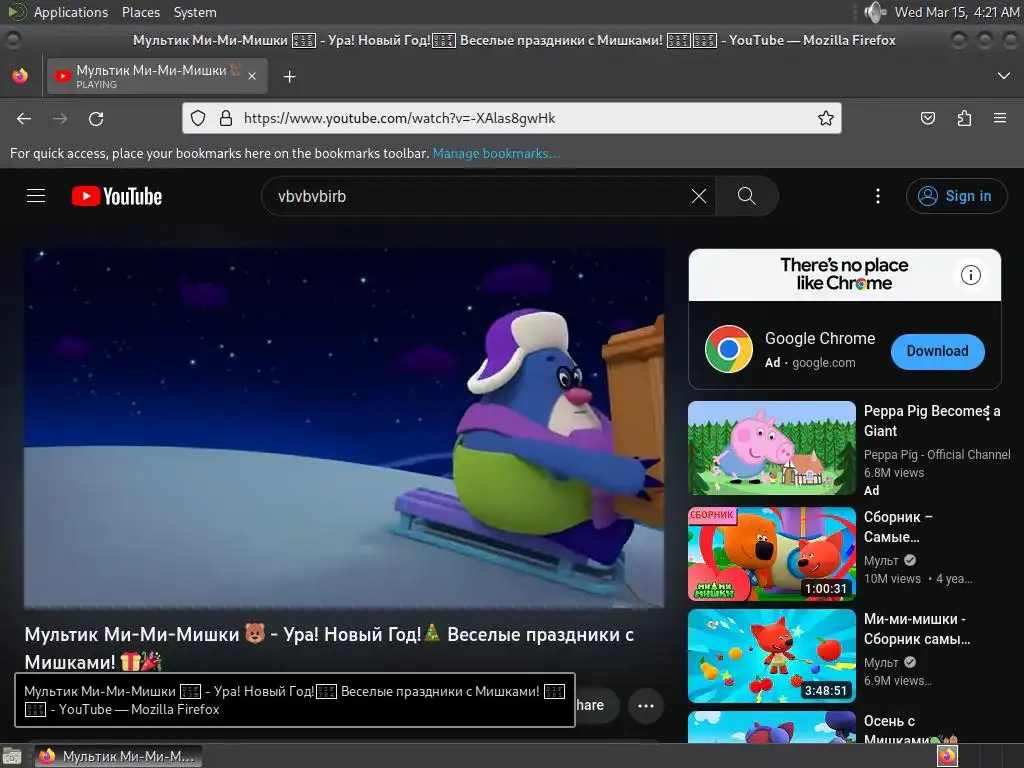The width and height of the screenshot is (1024, 768).
Task: Click the Sign in button
Action: pos(956,196)
